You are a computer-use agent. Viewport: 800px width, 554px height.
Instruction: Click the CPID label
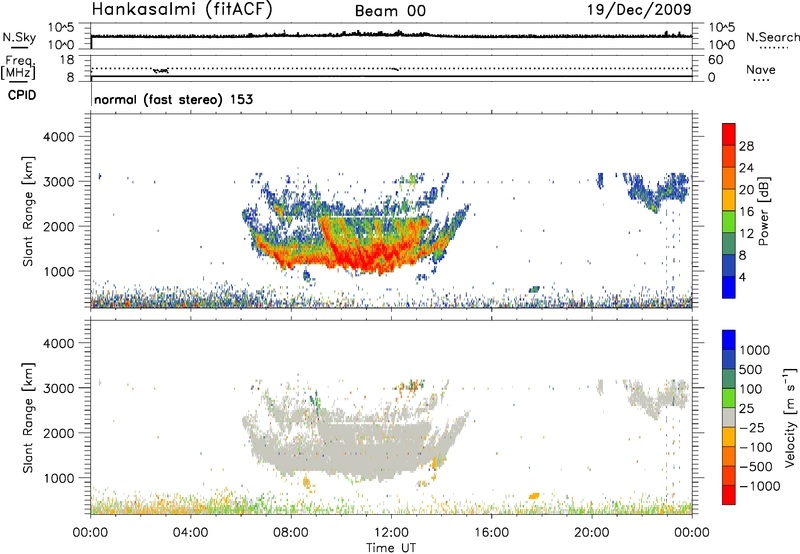tap(22, 95)
